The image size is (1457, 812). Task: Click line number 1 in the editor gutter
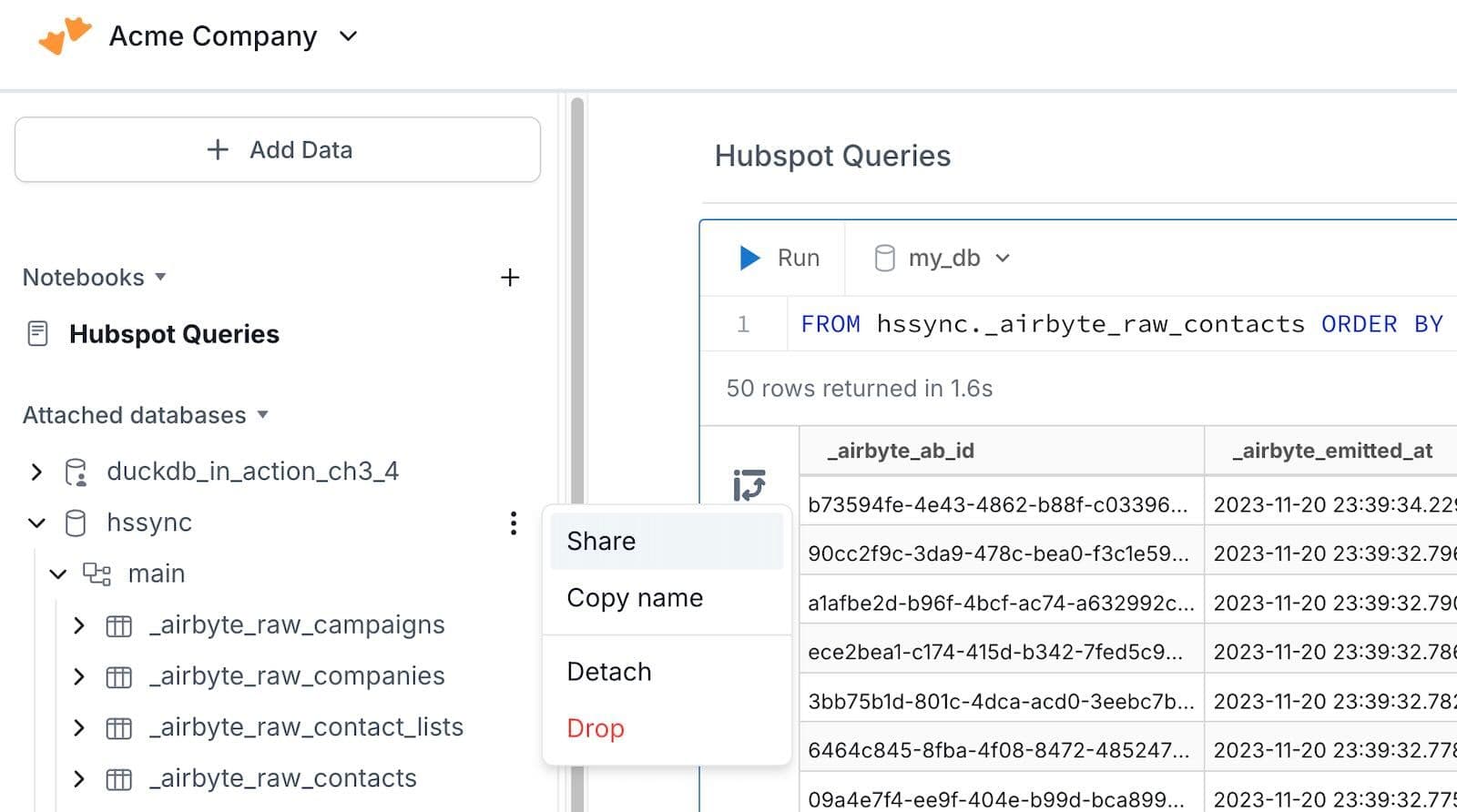point(743,324)
